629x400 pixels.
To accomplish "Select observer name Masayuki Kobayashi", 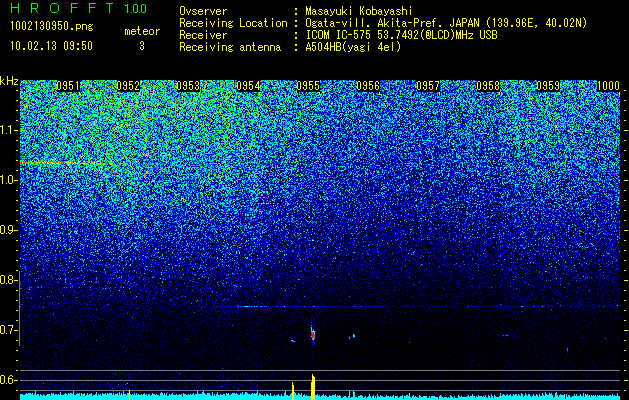I will coord(359,11).
